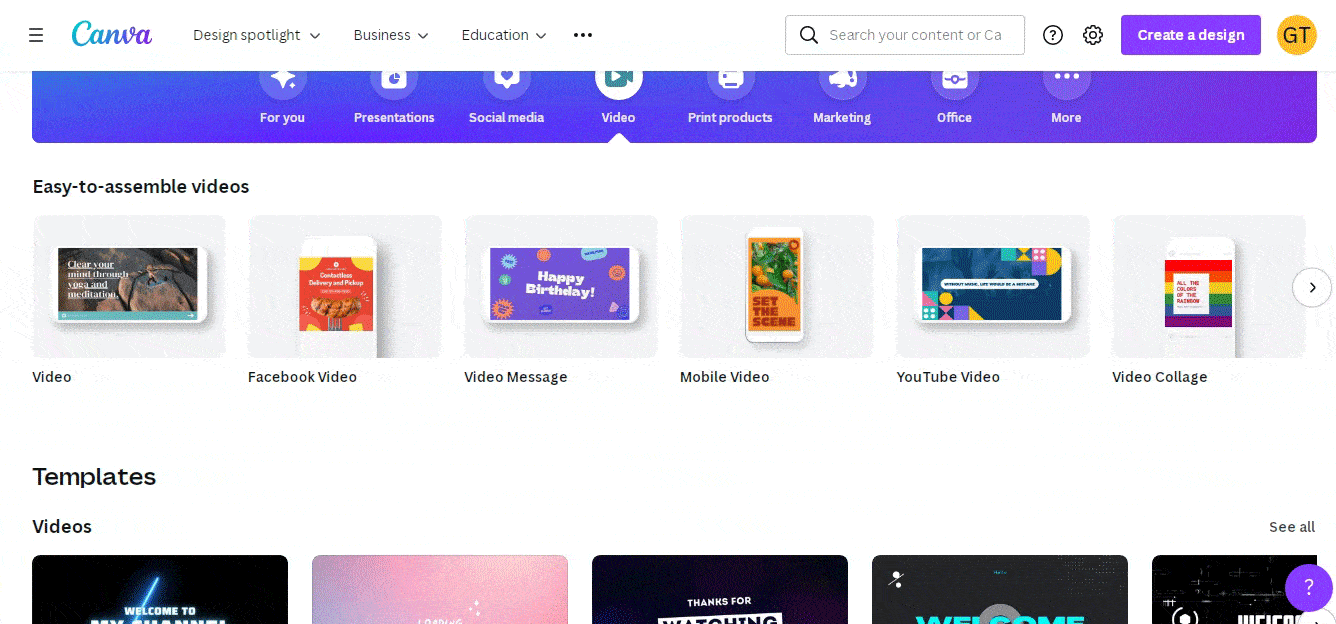Open the teal Welcome video template

point(1000,590)
